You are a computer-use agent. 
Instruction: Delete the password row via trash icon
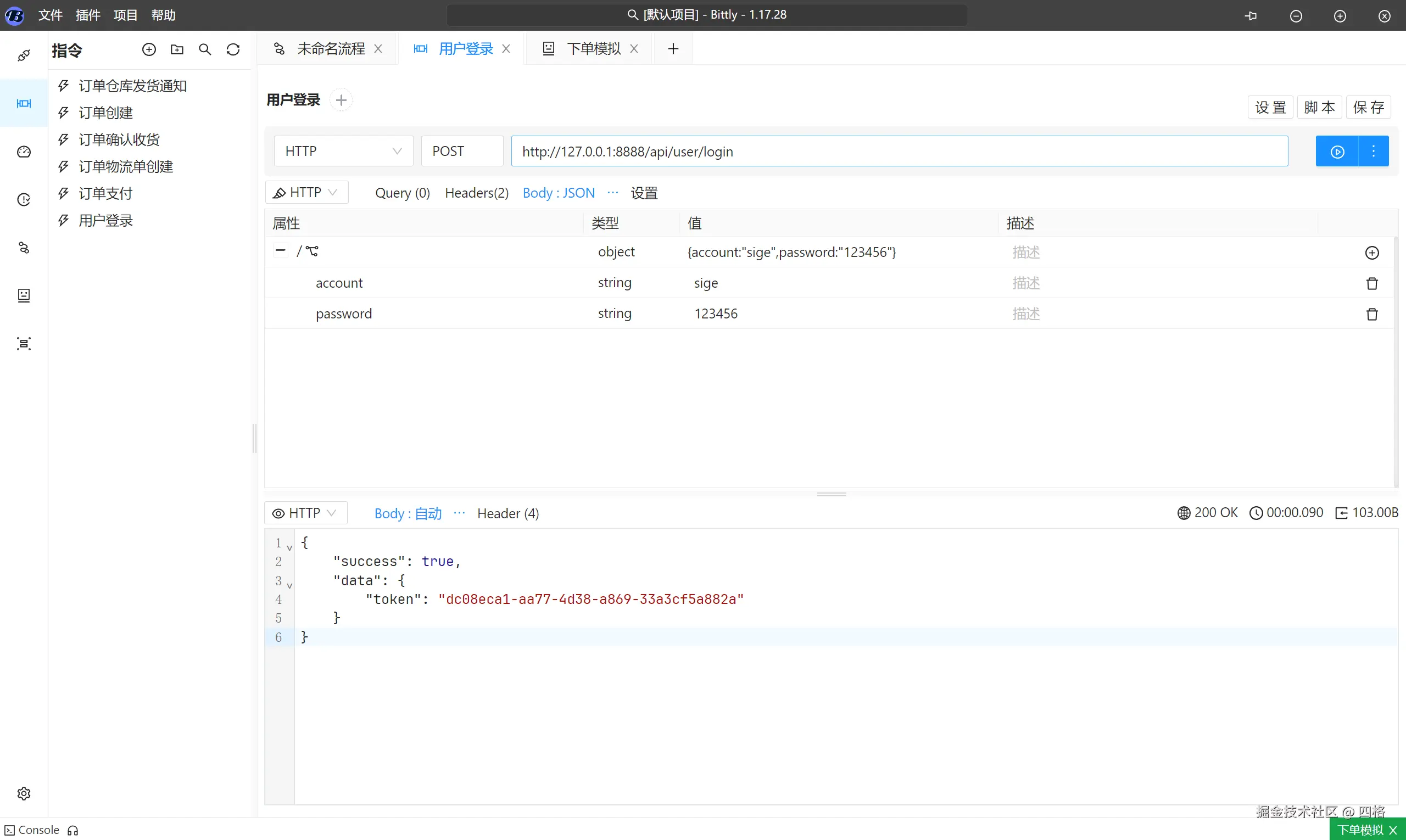1371,314
